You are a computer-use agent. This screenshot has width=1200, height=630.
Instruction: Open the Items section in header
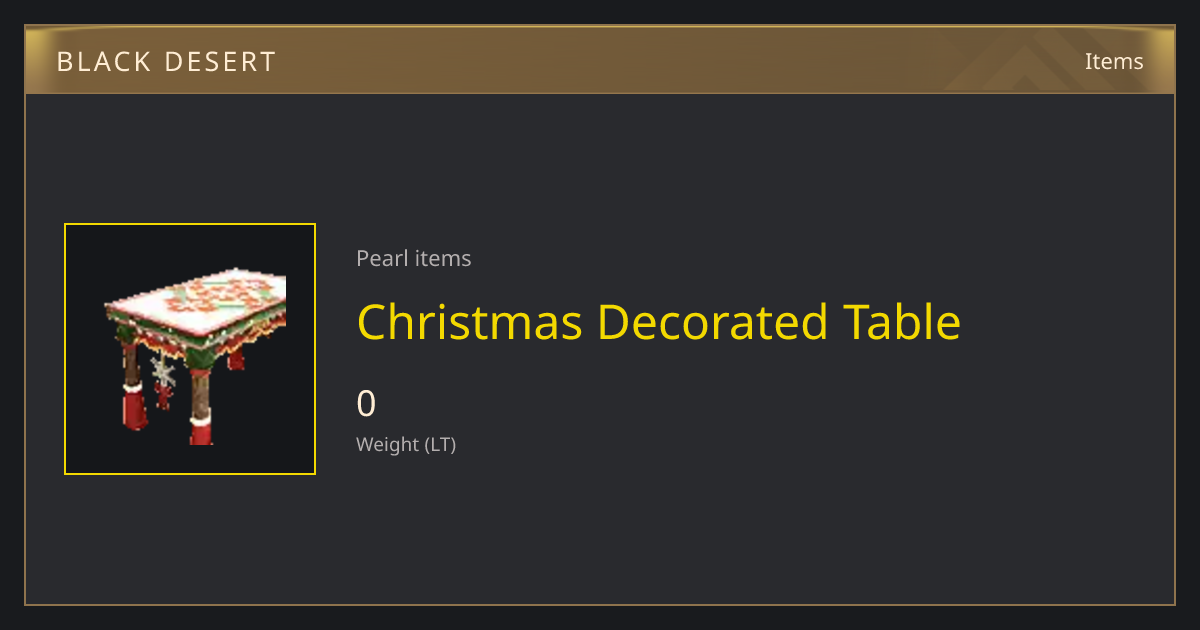click(x=1114, y=61)
